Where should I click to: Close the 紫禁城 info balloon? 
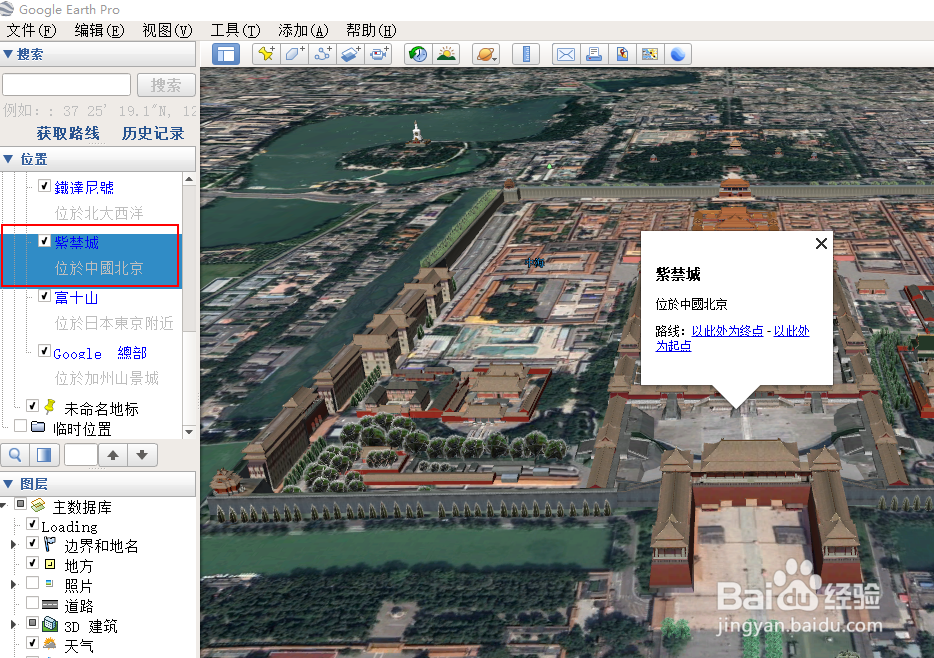pos(821,244)
